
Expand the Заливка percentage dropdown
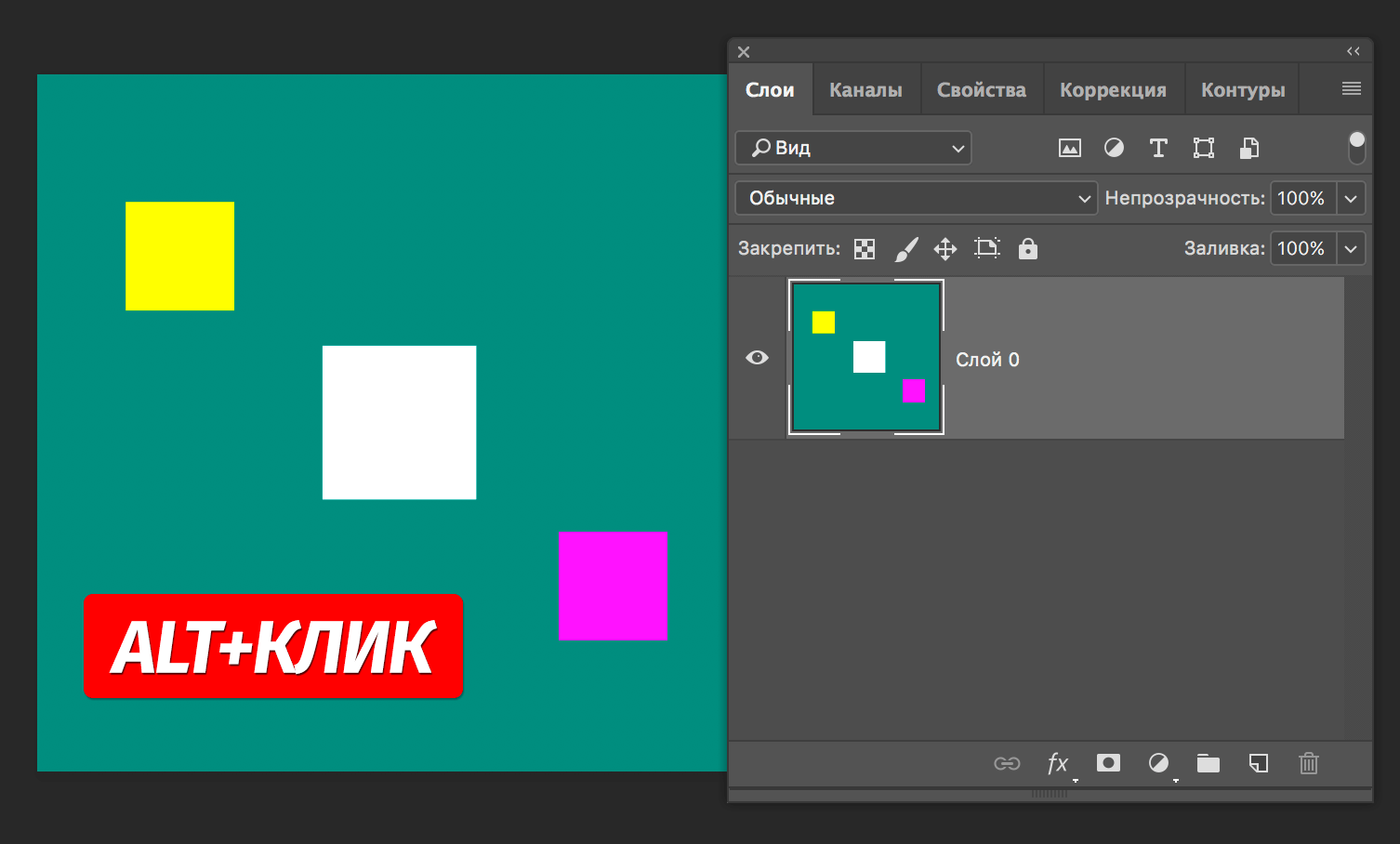[1350, 248]
